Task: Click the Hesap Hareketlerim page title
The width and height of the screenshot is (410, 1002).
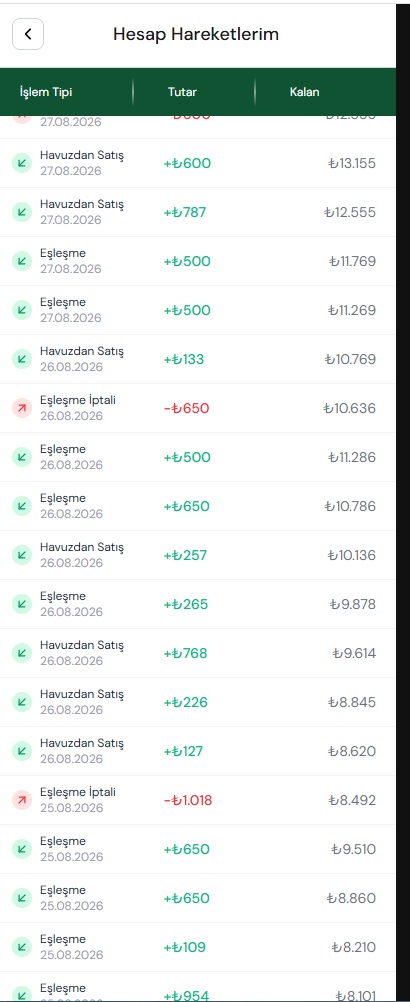Action: 196,35
